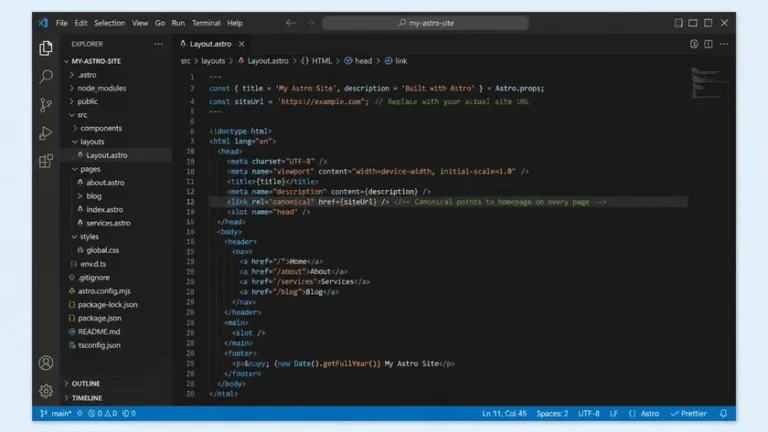Open the Accounts menu icon
The width and height of the screenshot is (768, 432).
pos(46,363)
